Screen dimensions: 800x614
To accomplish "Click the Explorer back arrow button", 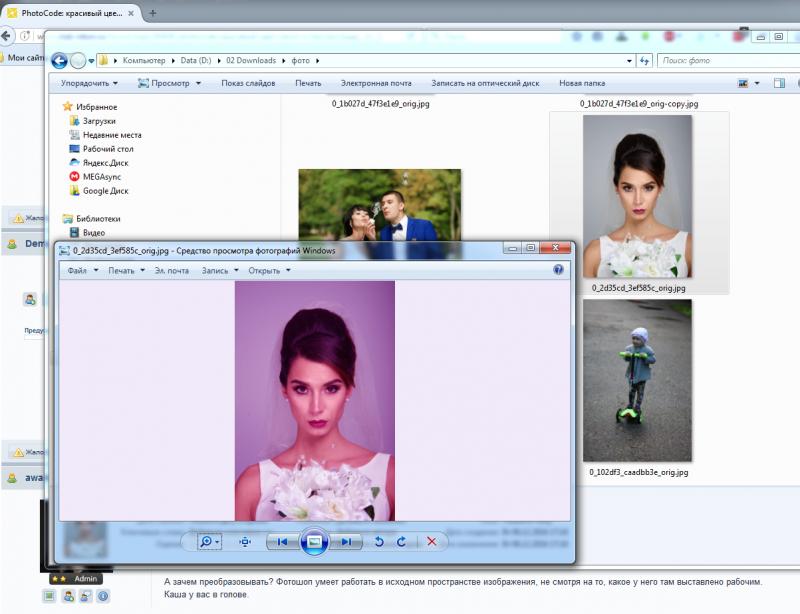I will click(60, 61).
